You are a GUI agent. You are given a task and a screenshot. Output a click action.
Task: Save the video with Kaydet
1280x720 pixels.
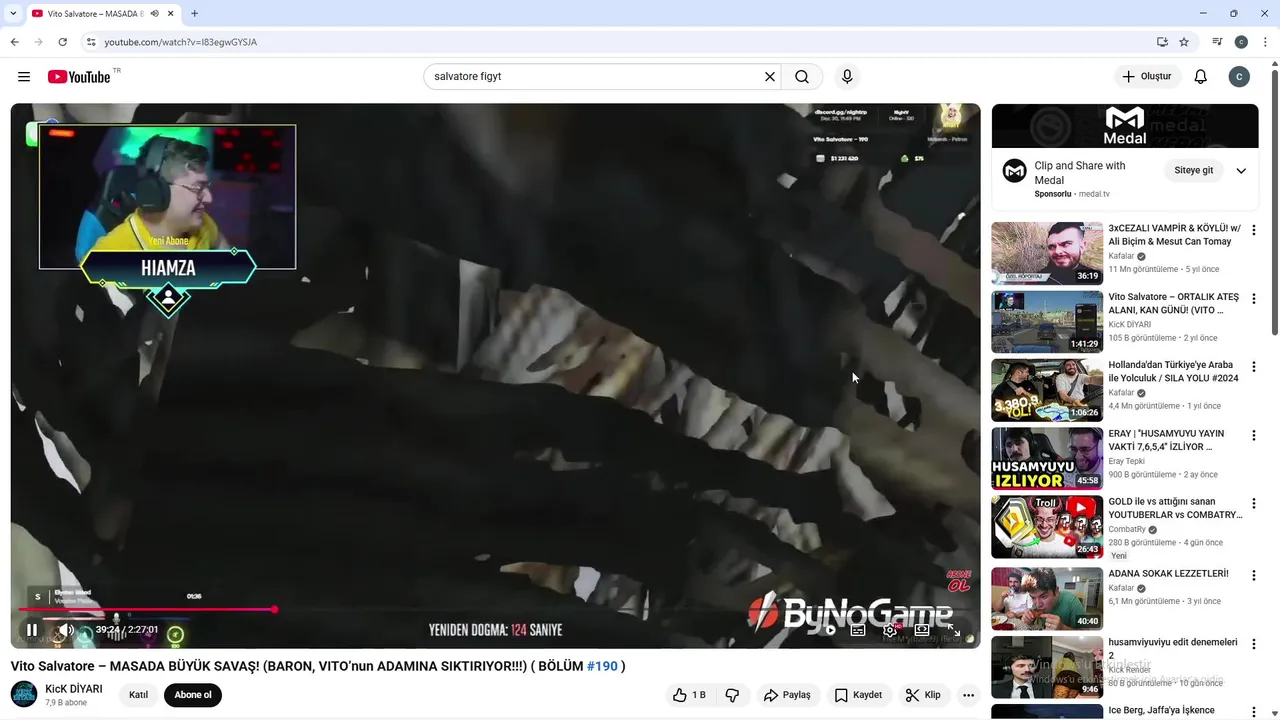pos(858,695)
